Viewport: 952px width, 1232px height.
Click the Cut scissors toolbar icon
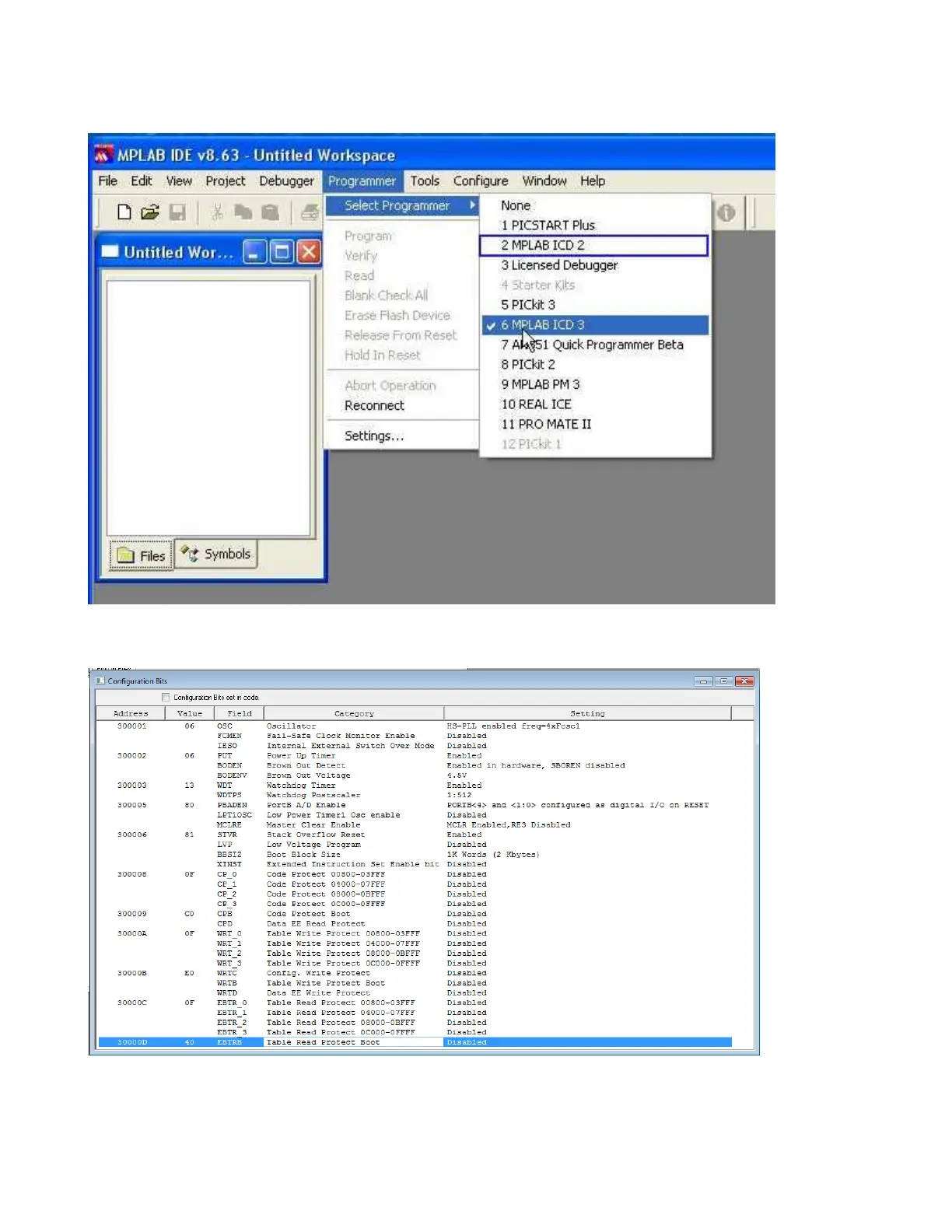(x=218, y=212)
